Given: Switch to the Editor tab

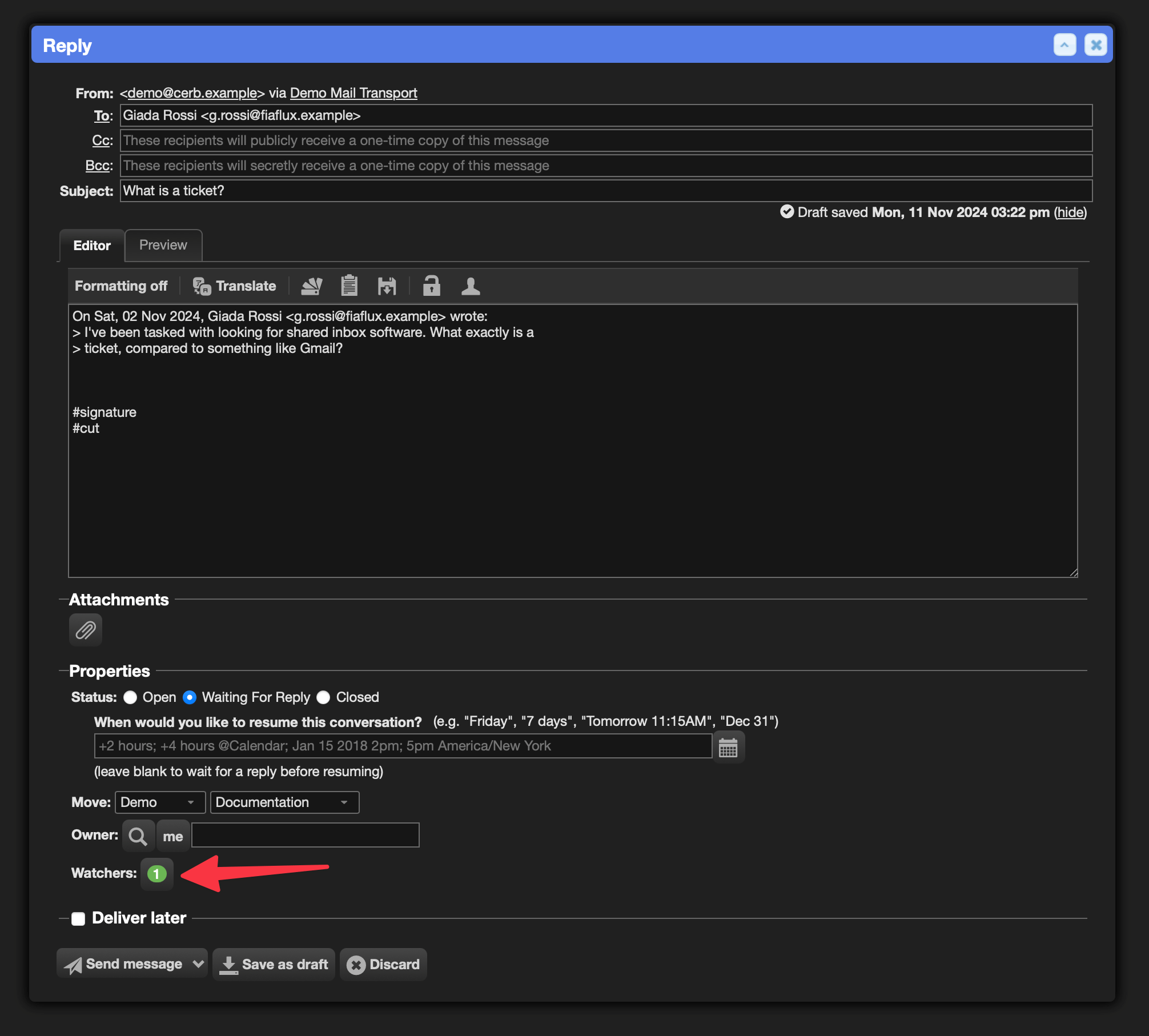Looking at the screenshot, I should point(92,246).
